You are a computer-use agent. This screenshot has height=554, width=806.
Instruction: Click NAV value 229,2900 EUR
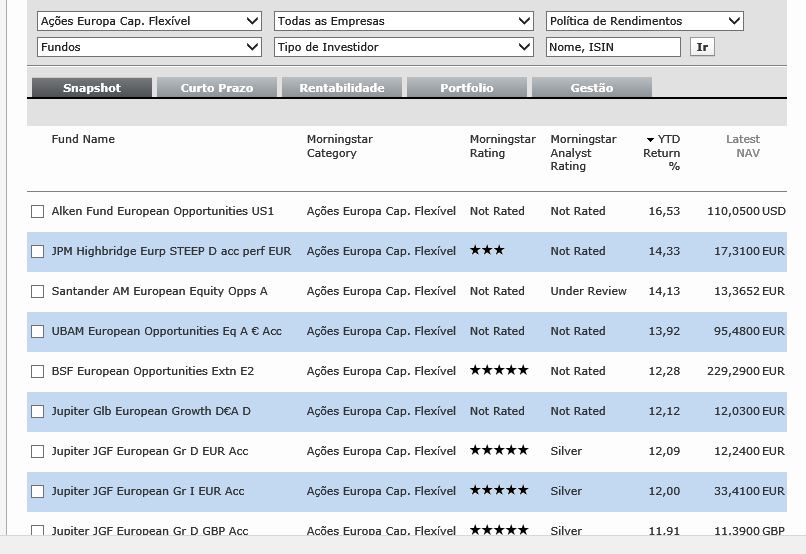[x=746, y=371]
